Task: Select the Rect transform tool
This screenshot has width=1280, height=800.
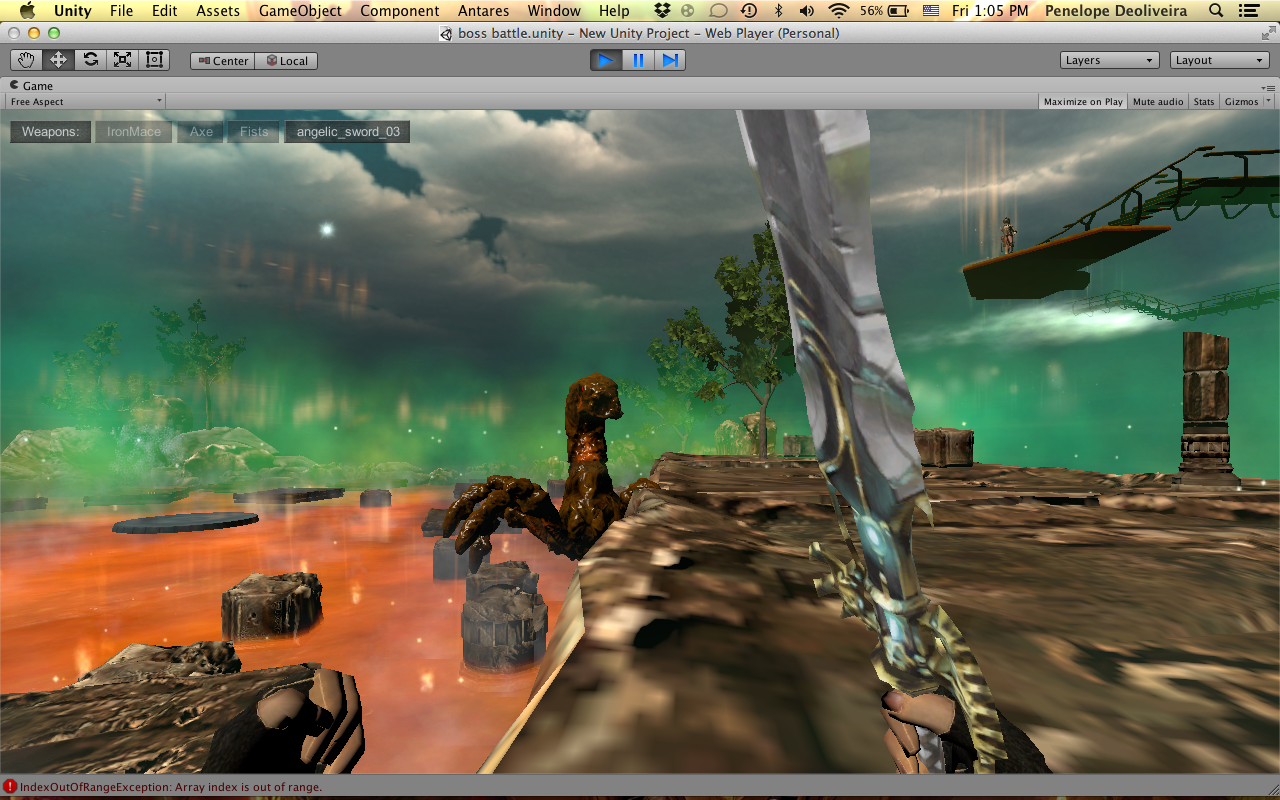Action: pos(154,60)
